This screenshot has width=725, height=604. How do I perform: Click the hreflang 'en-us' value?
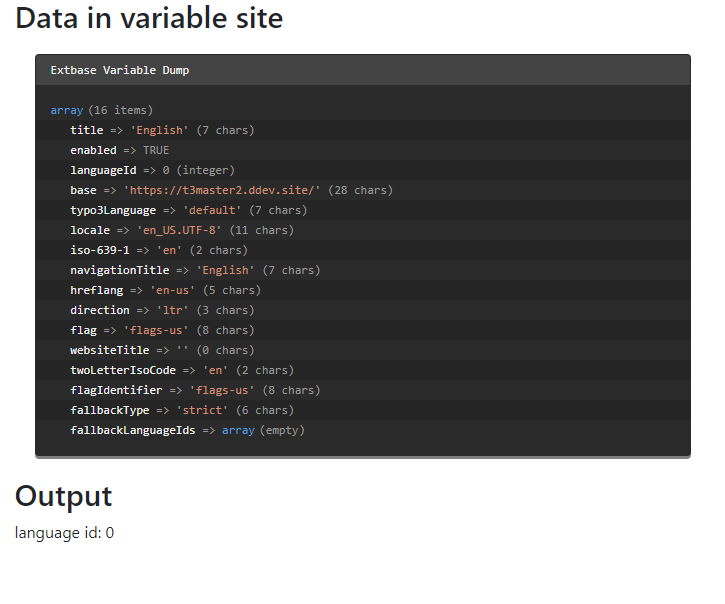pyautogui.click(x=172, y=290)
